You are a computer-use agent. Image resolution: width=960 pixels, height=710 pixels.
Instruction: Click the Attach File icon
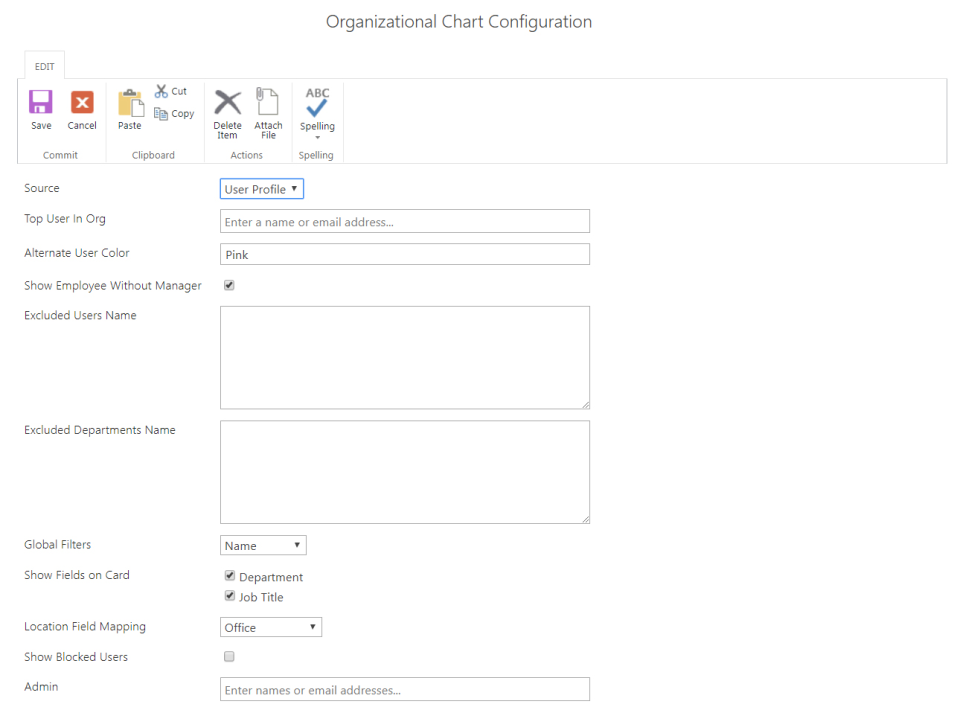[x=268, y=103]
